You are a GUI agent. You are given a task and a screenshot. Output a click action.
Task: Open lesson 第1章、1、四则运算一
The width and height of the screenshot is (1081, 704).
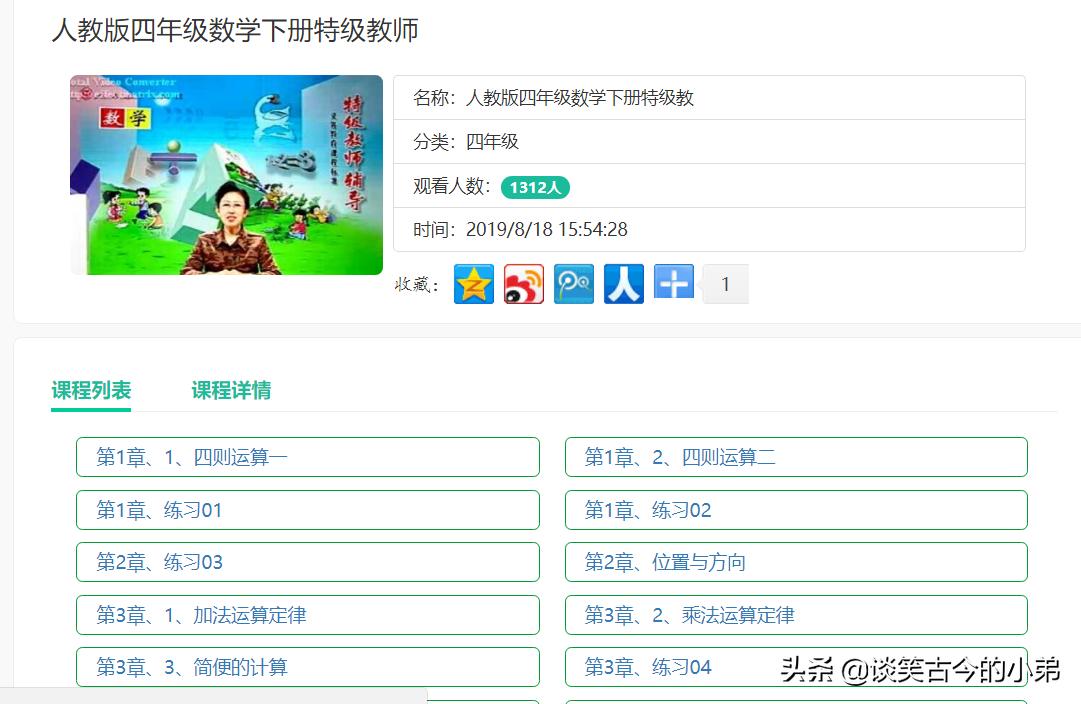click(307, 456)
